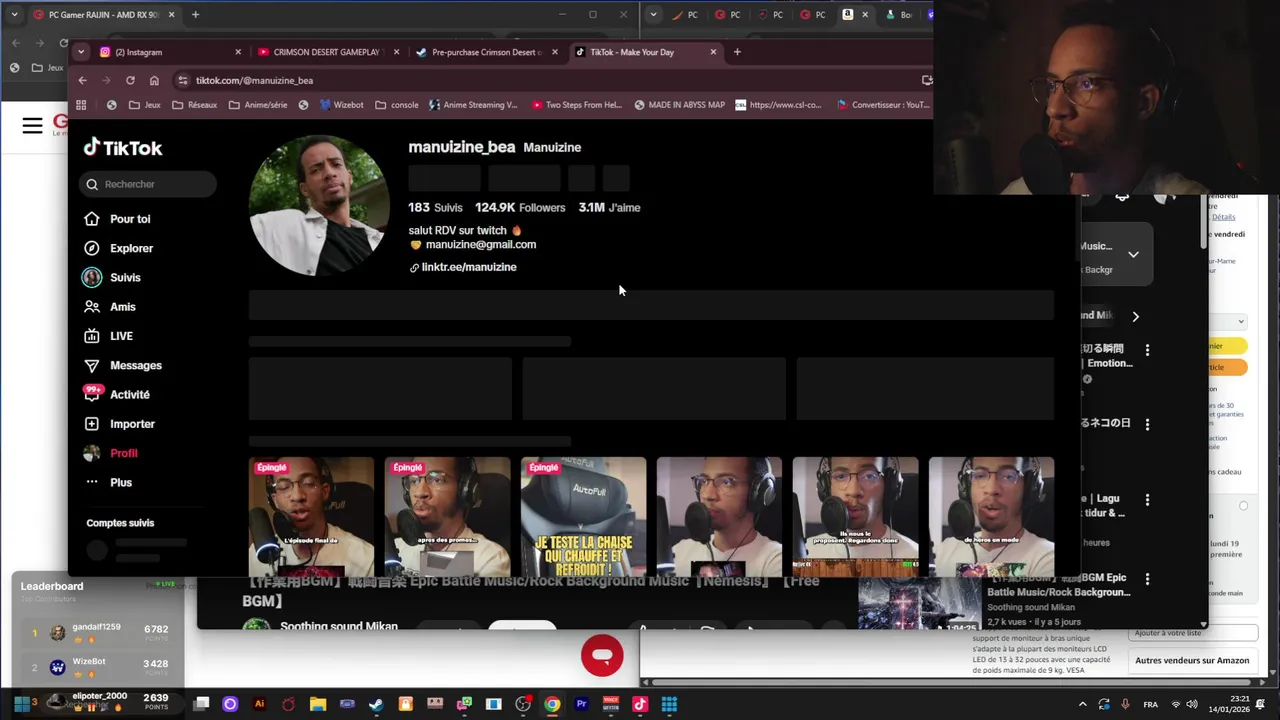
Task: Open video captioned 'Ils nous le proposent'
Action: (855, 517)
